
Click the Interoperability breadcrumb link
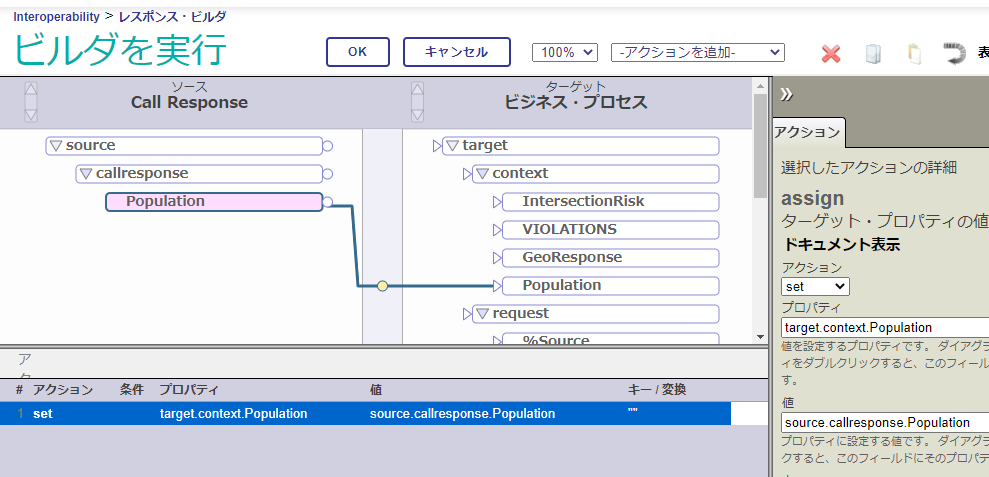pyautogui.click(x=56, y=17)
